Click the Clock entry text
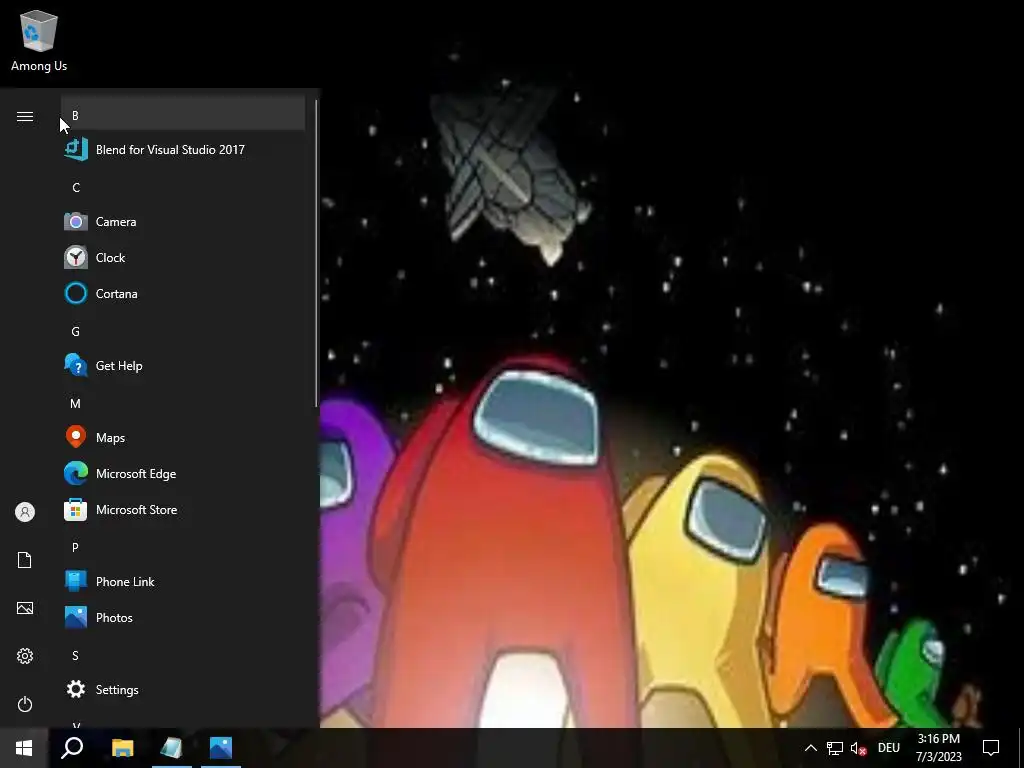The height and width of the screenshot is (768, 1024). point(110,258)
